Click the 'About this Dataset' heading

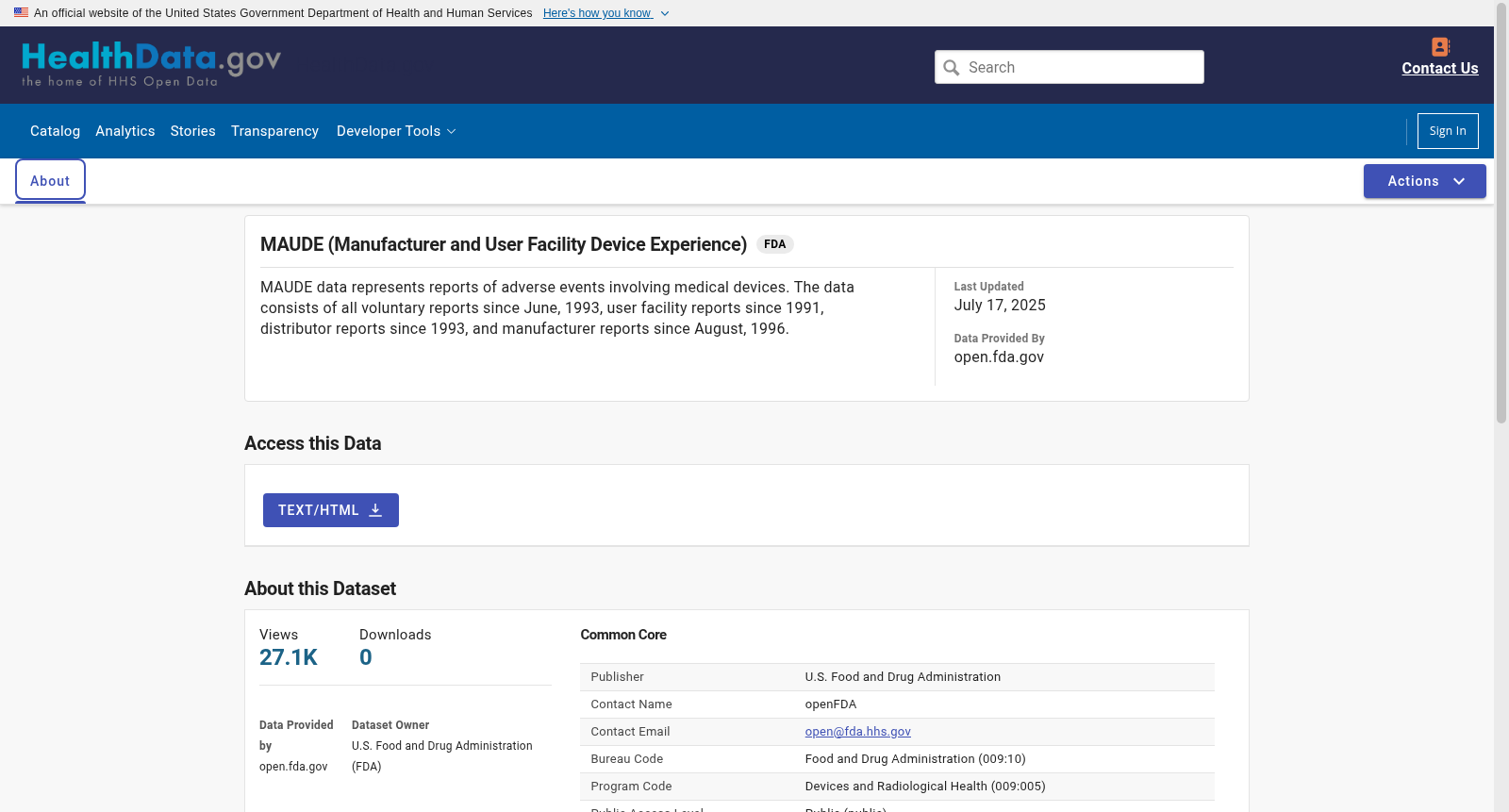tap(320, 588)
